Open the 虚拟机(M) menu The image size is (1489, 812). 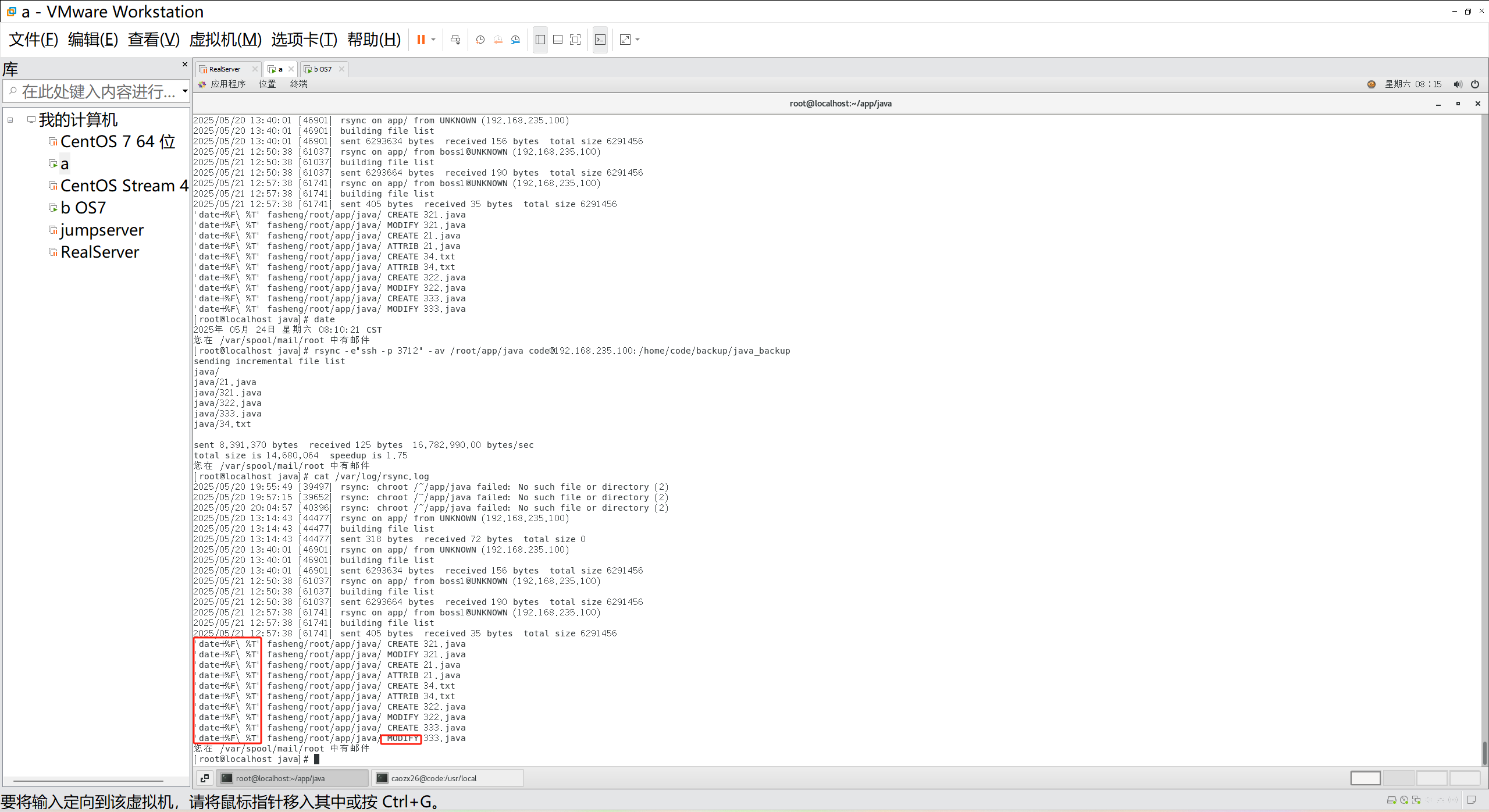tap(225, 40)
